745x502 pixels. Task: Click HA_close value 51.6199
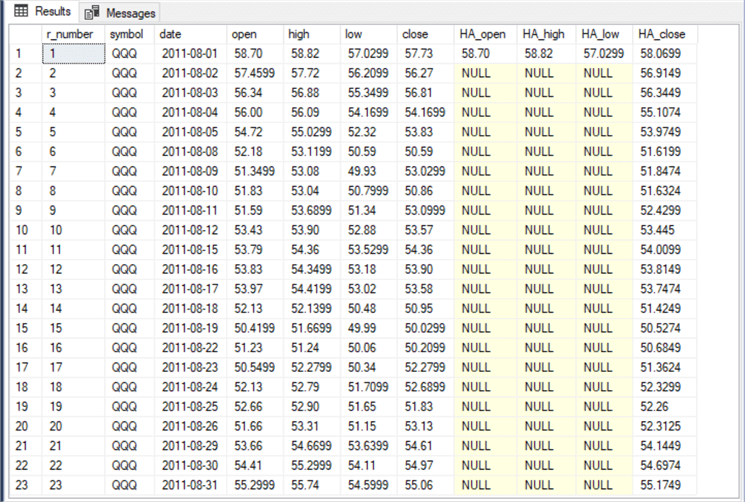click(x=665, y=152)
